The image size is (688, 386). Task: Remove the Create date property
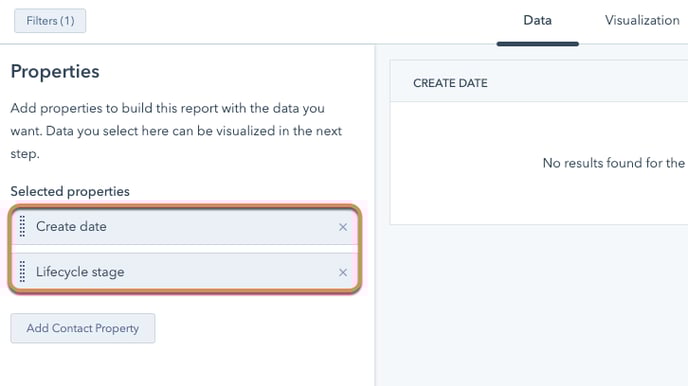[x=343, y=227]
